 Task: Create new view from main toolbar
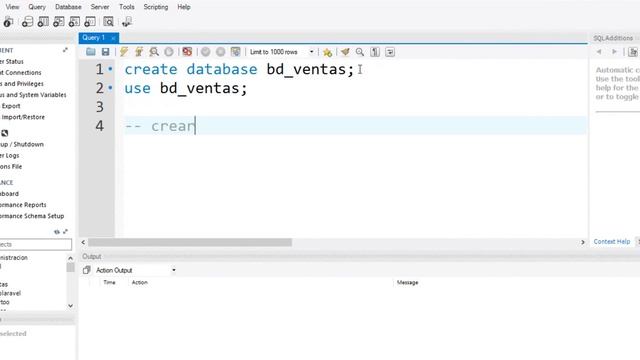(x=58, y=22)
